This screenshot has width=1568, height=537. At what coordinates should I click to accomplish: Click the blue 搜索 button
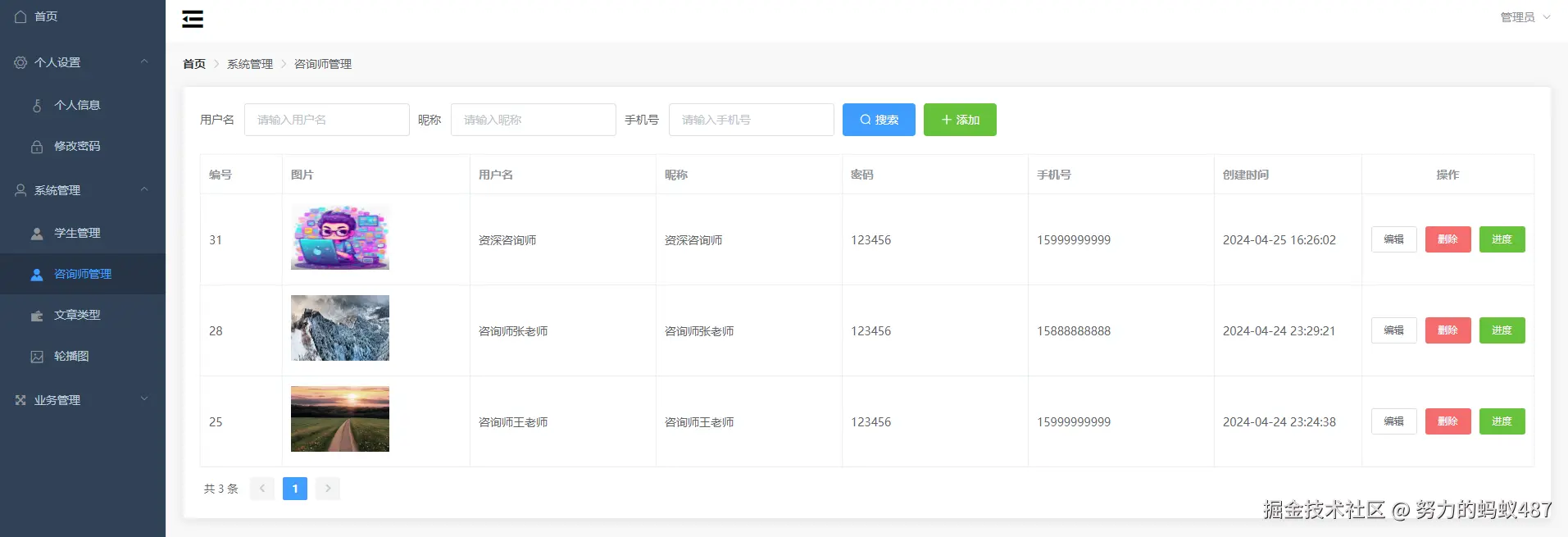tap(879, 120)
